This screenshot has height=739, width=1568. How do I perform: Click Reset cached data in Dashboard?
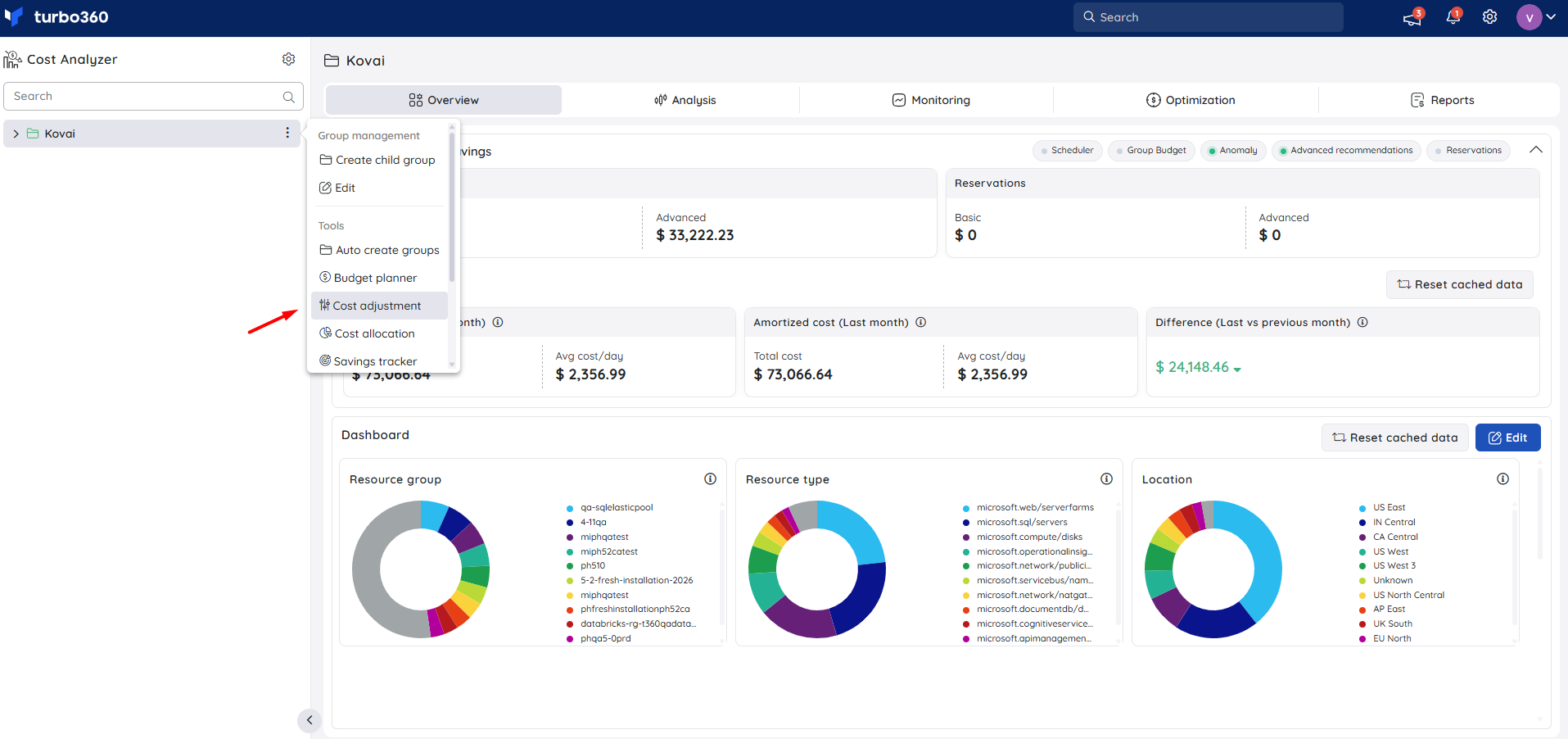click(x=1394, y=438)
